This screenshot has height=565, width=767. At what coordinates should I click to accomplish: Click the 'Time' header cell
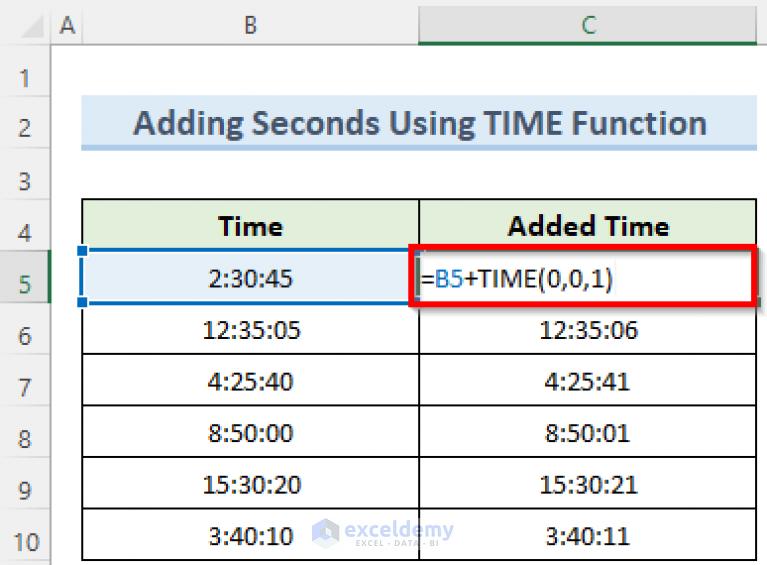(x=250, y=226)
